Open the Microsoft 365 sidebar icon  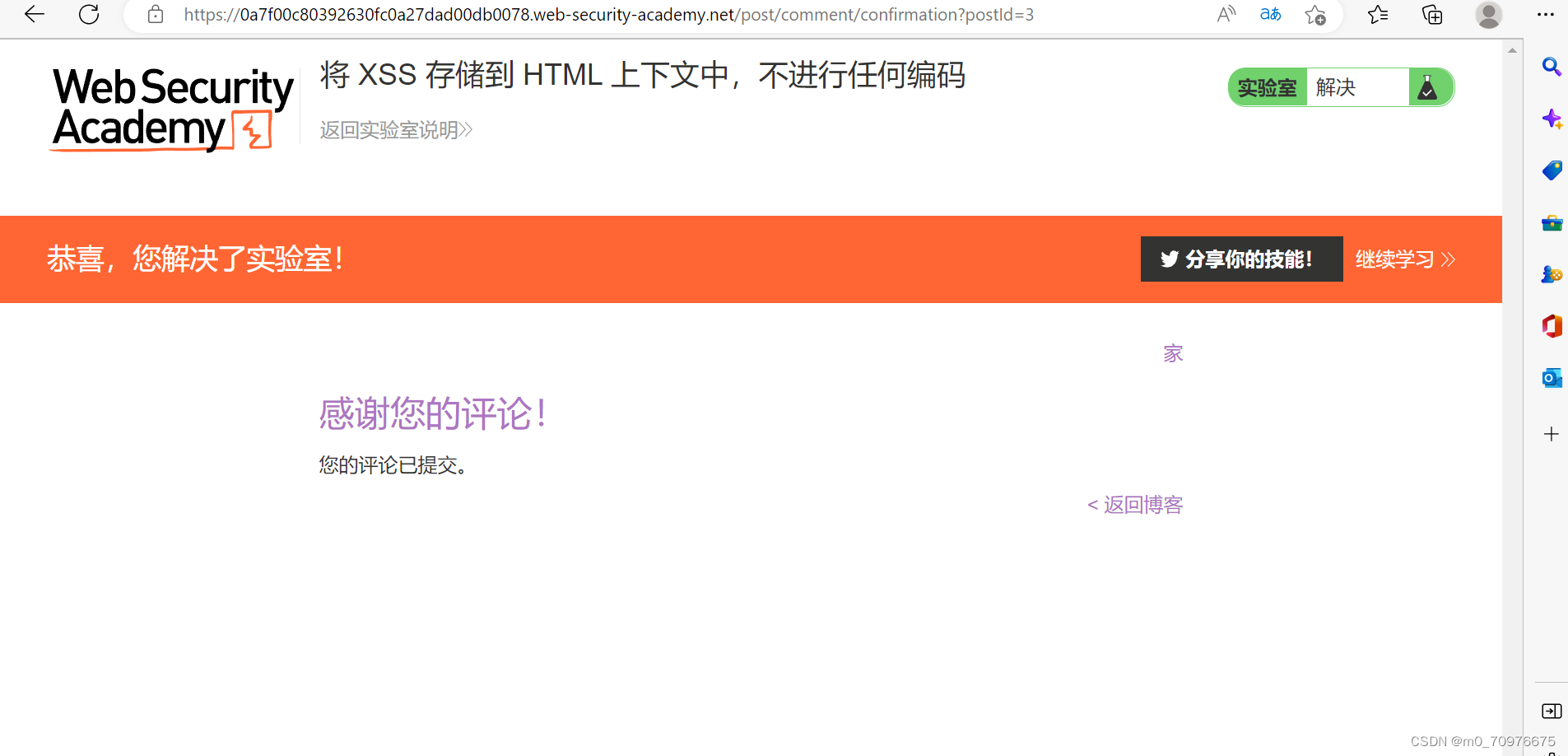click(x=1551, y=326)
